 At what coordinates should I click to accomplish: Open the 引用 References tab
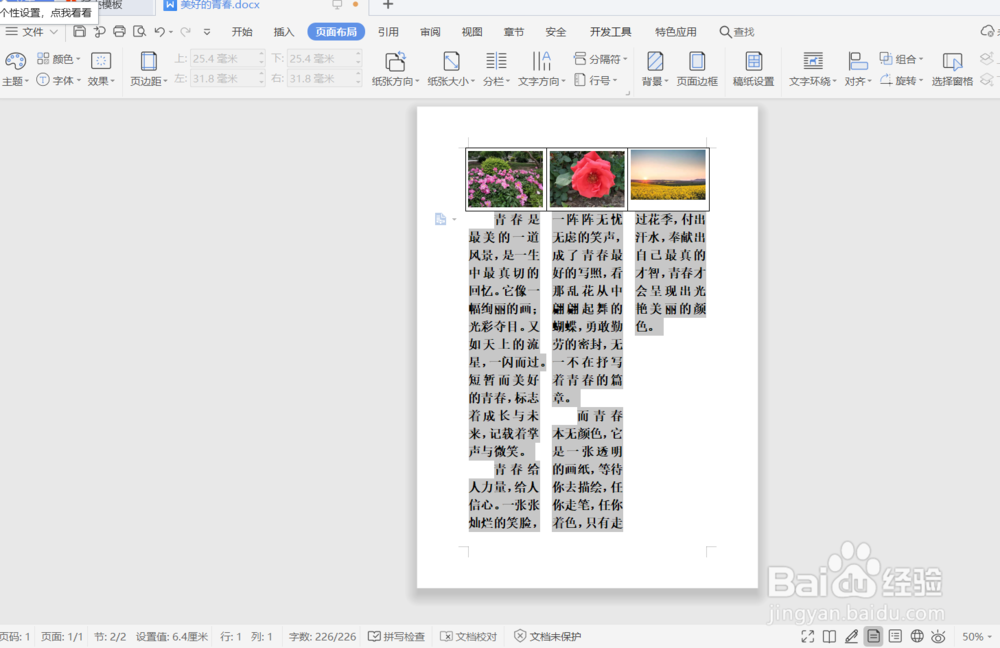(x=388, y=31)
